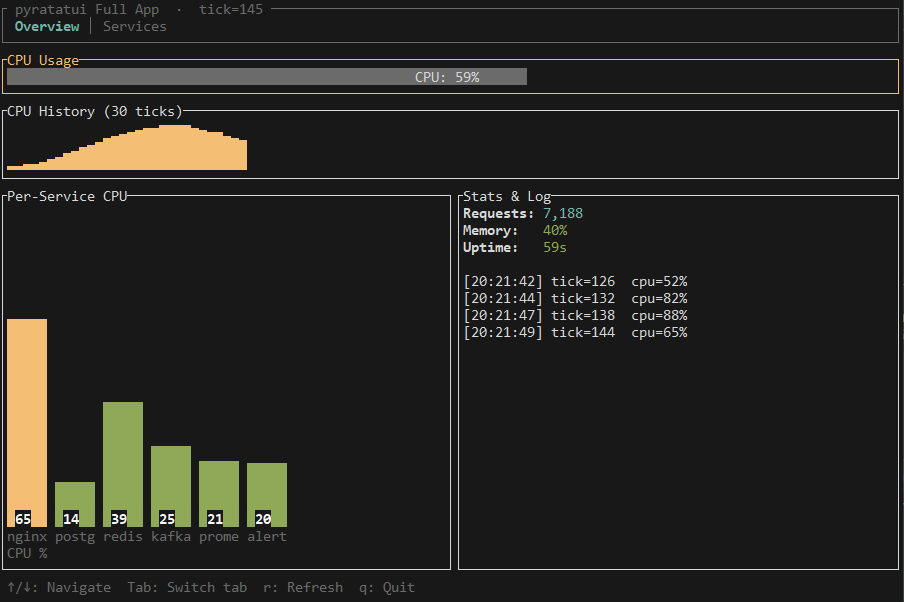Click the redis CPU bar
This screenshot has height=602, width=904.
click(123, 463)
